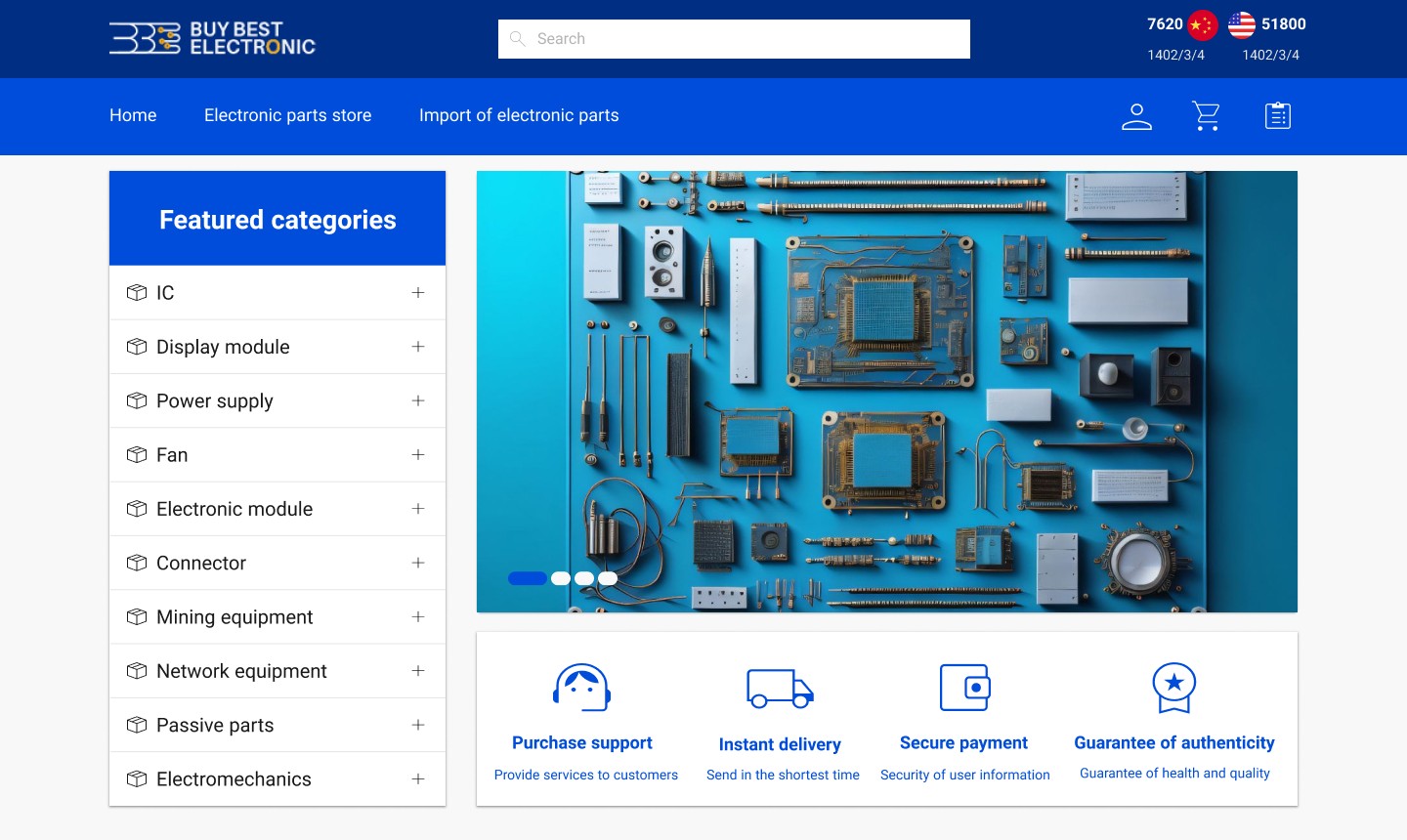Expand the Power supply category

tap(418, 400)
